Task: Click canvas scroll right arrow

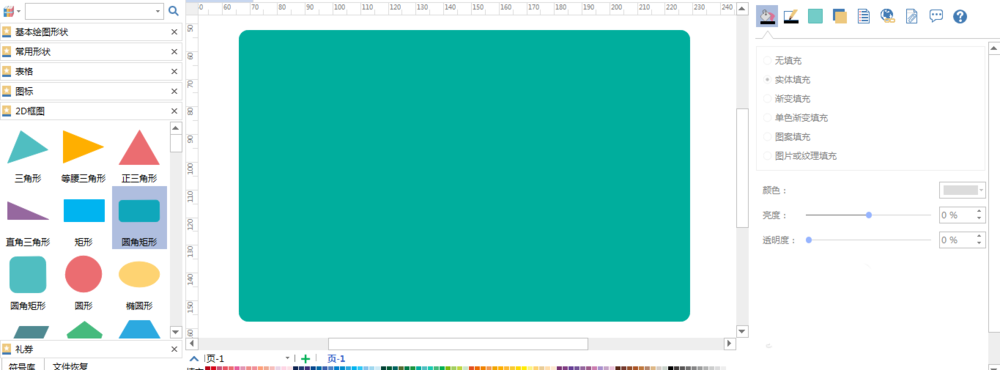Action: pos(730,344)
